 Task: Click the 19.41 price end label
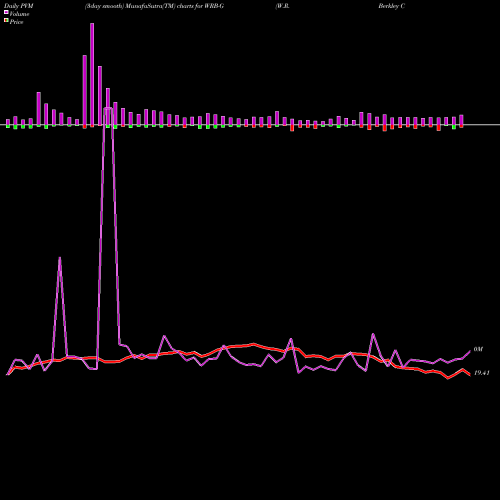[x=482, y=373]
